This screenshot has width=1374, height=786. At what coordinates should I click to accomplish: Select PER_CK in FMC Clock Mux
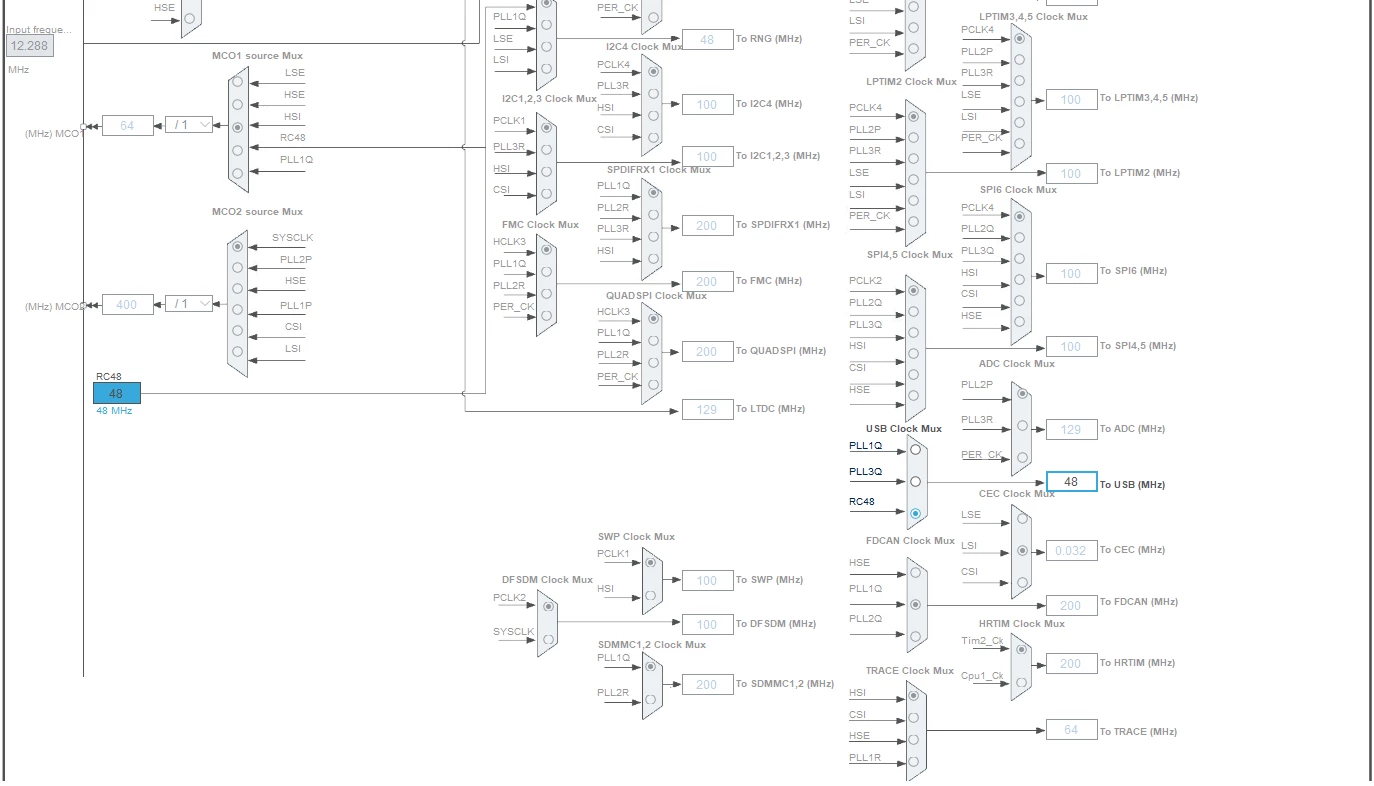click(546, 315)
